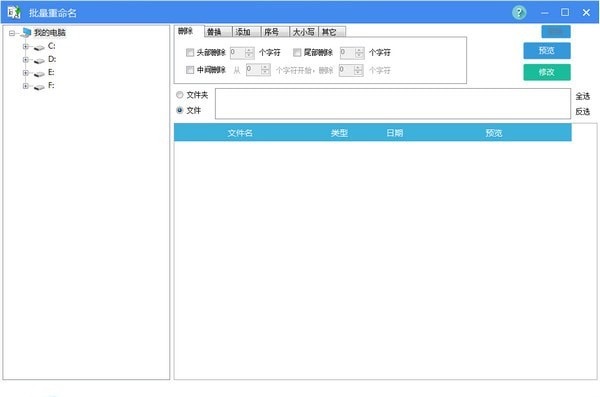Click the 反选 invert selection link
The image size is (600, 397).
click(x=583, y=112)
